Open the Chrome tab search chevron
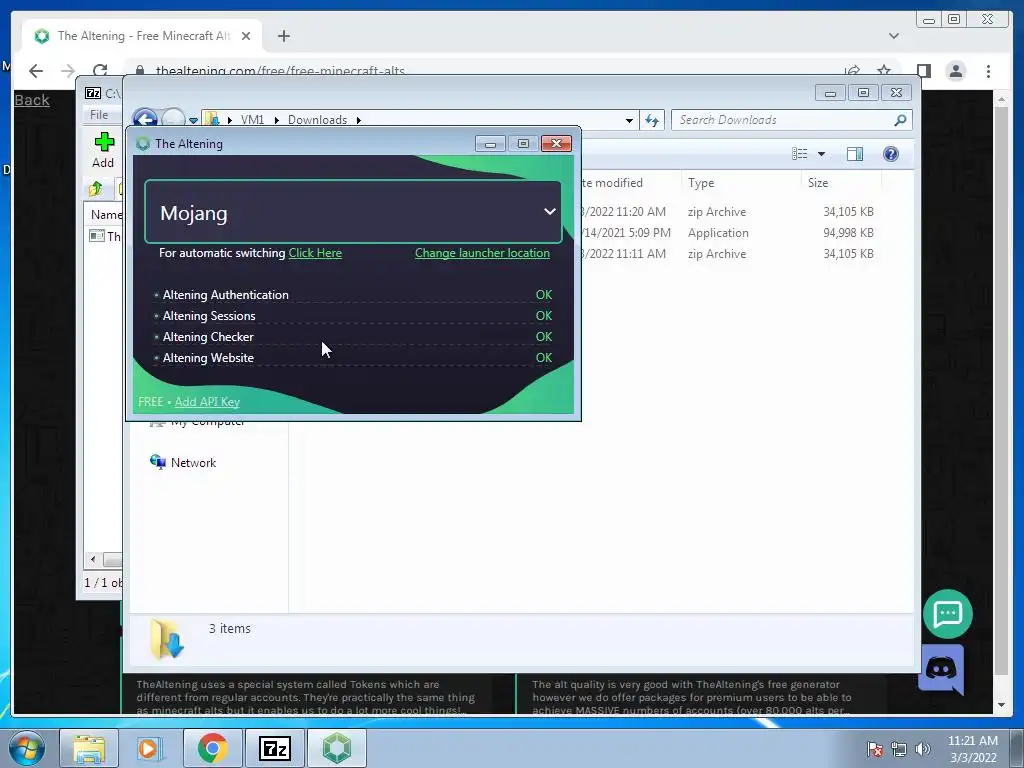Screen dimensions: 1024x768 pos(894,36)
